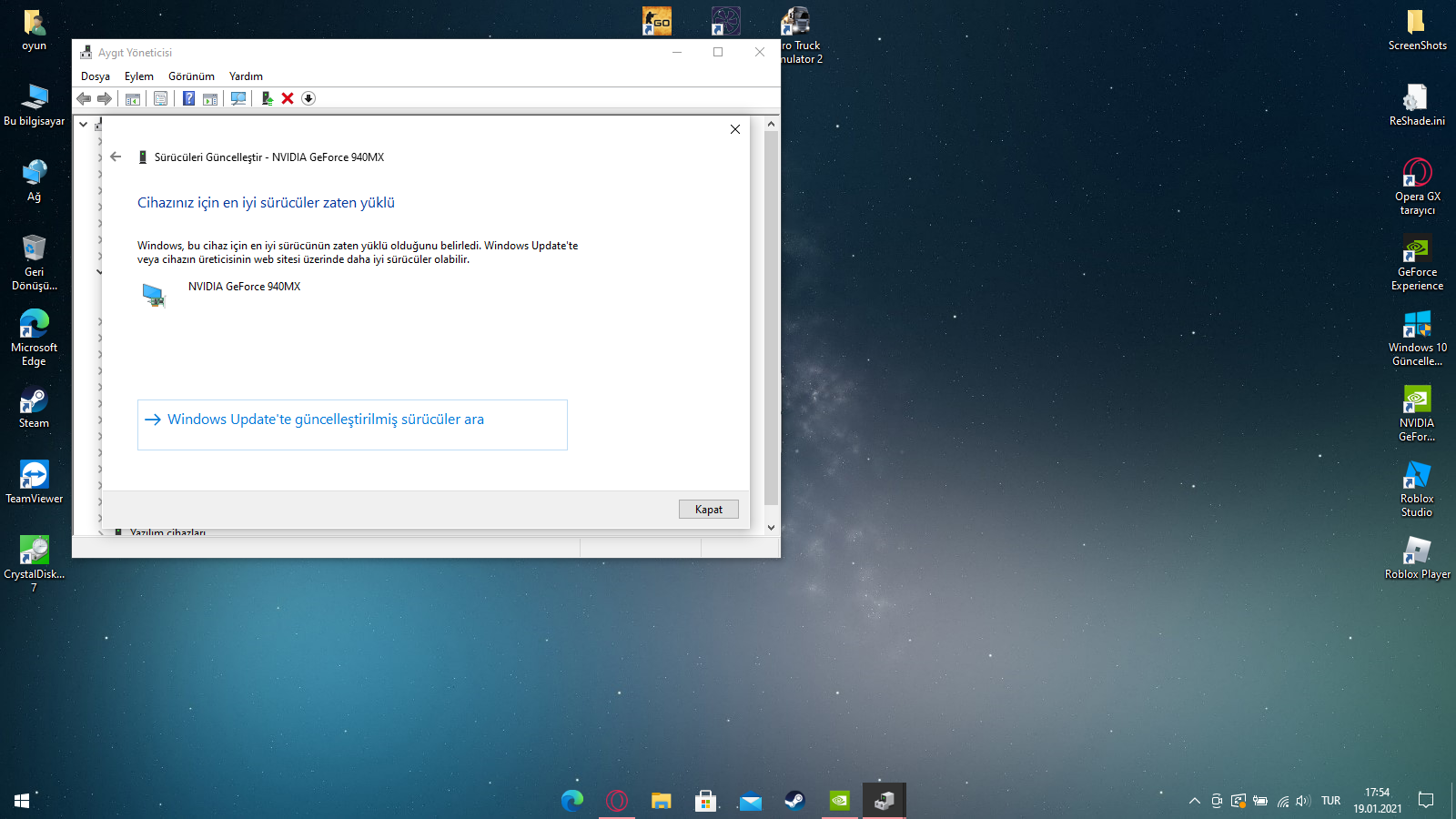1456x819 pixels.
Task: Select the ScreenShots desktop folder
Action: [x=1417, y=30]
